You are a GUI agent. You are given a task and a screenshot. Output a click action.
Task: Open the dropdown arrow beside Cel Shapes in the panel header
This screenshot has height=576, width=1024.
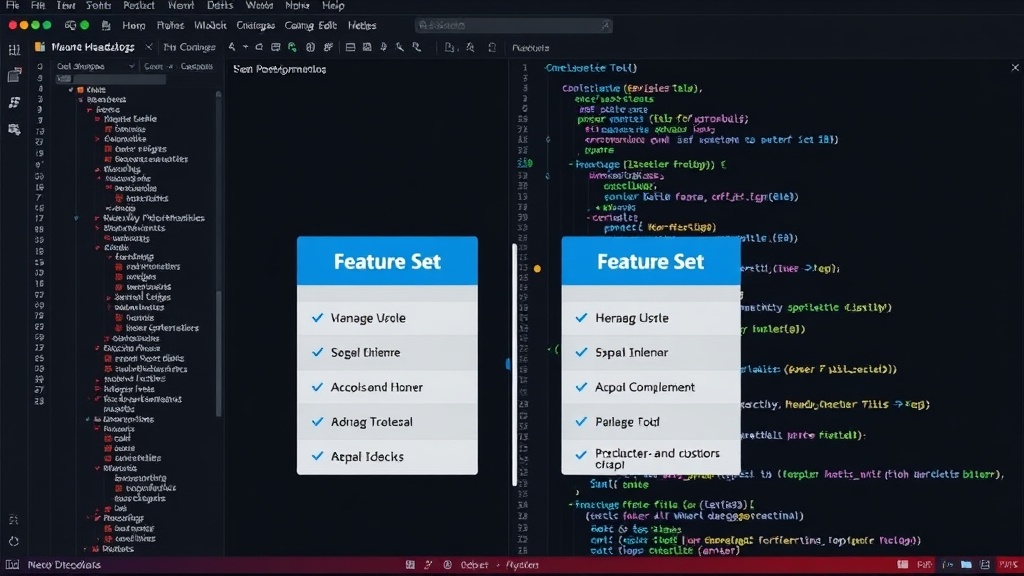131,66
